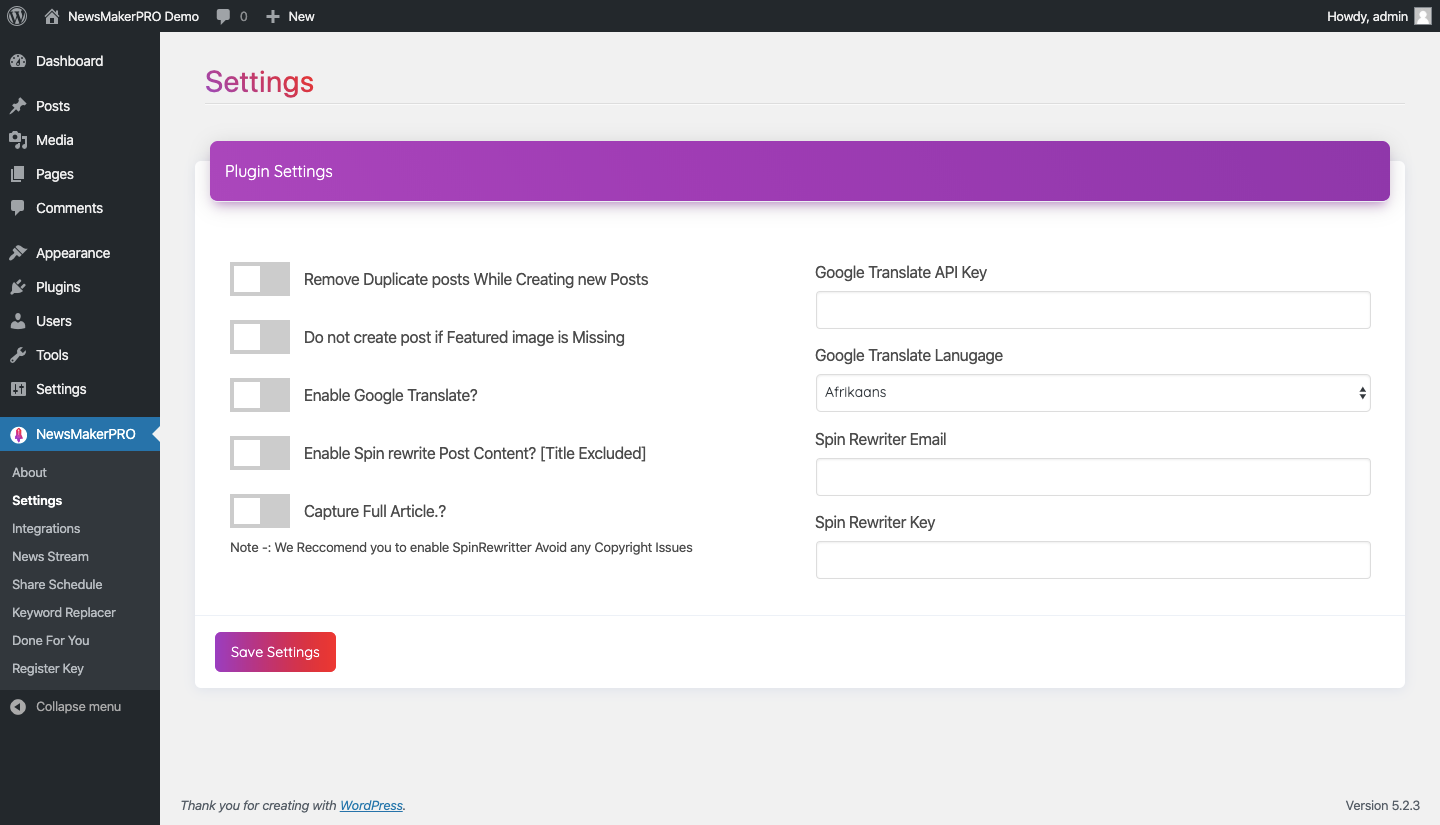Click the Plugins plug icon
This screenshot has width=1440, height=825.
point(18,287)
